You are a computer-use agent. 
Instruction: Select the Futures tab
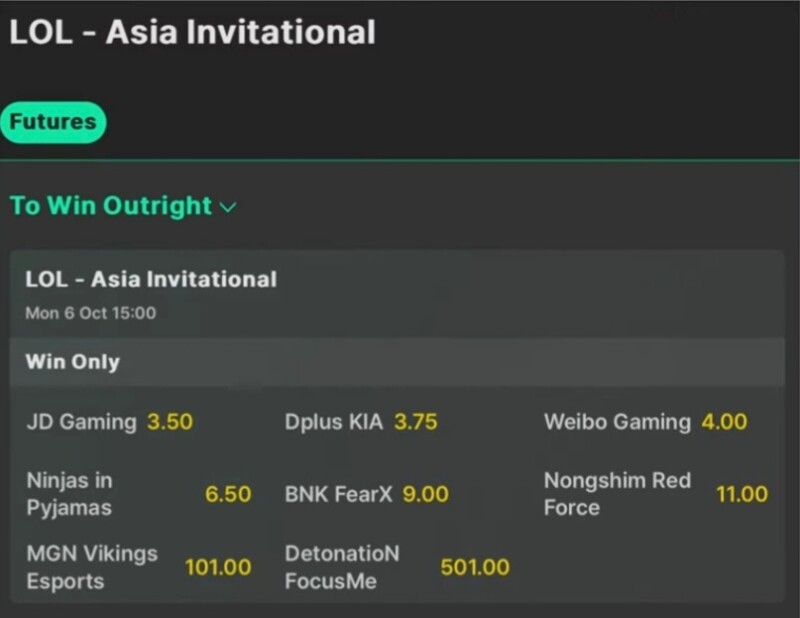53,122
